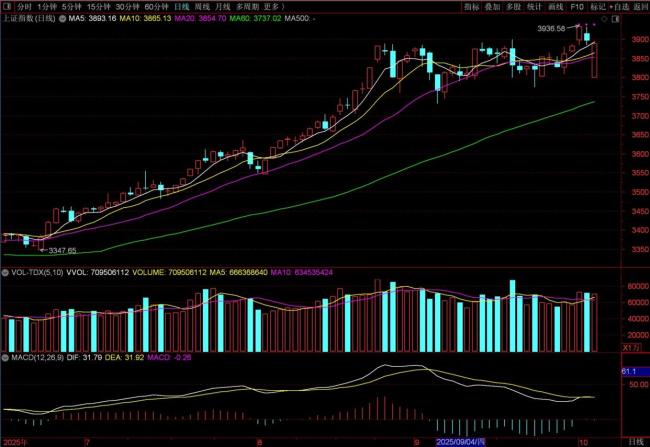Toggle the 叠加 overlay option

tap(492, 6)
